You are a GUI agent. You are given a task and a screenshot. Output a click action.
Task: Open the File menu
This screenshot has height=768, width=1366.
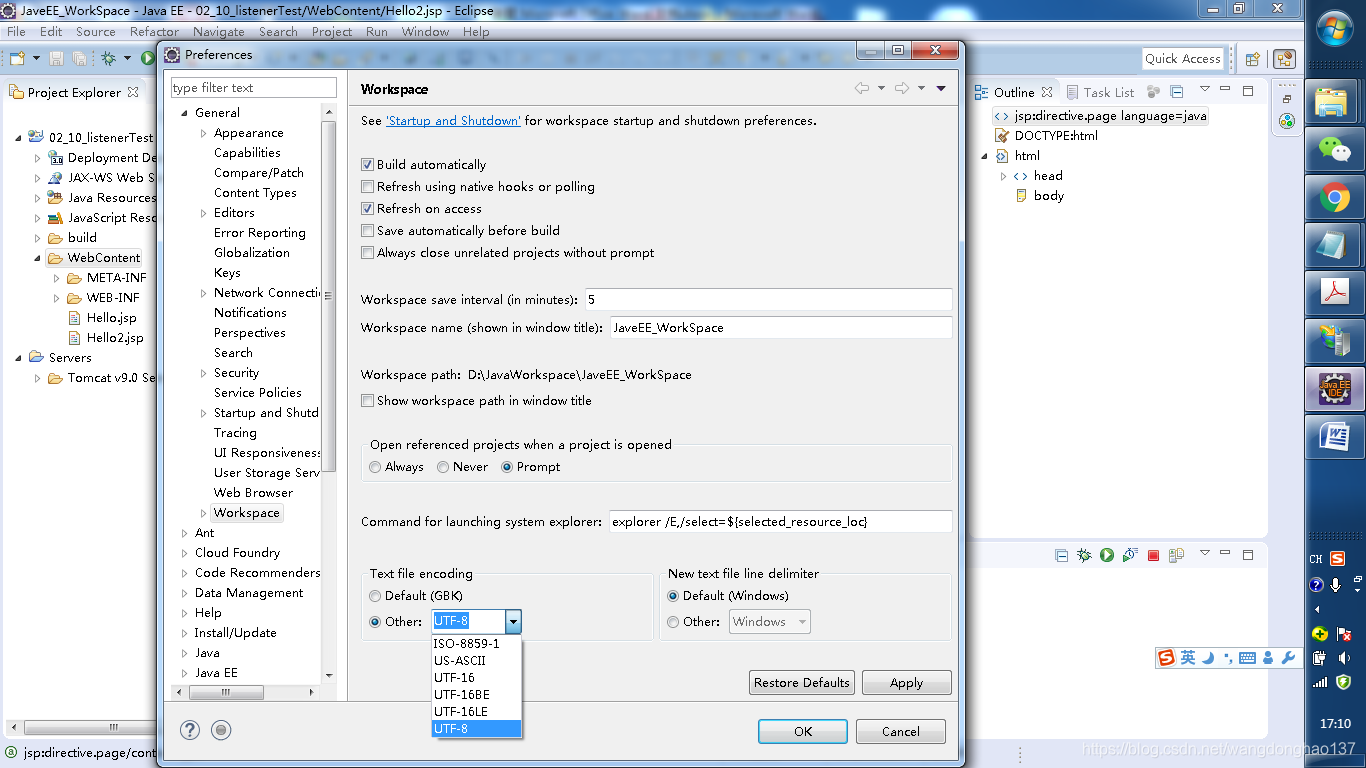tap(16, 32)
